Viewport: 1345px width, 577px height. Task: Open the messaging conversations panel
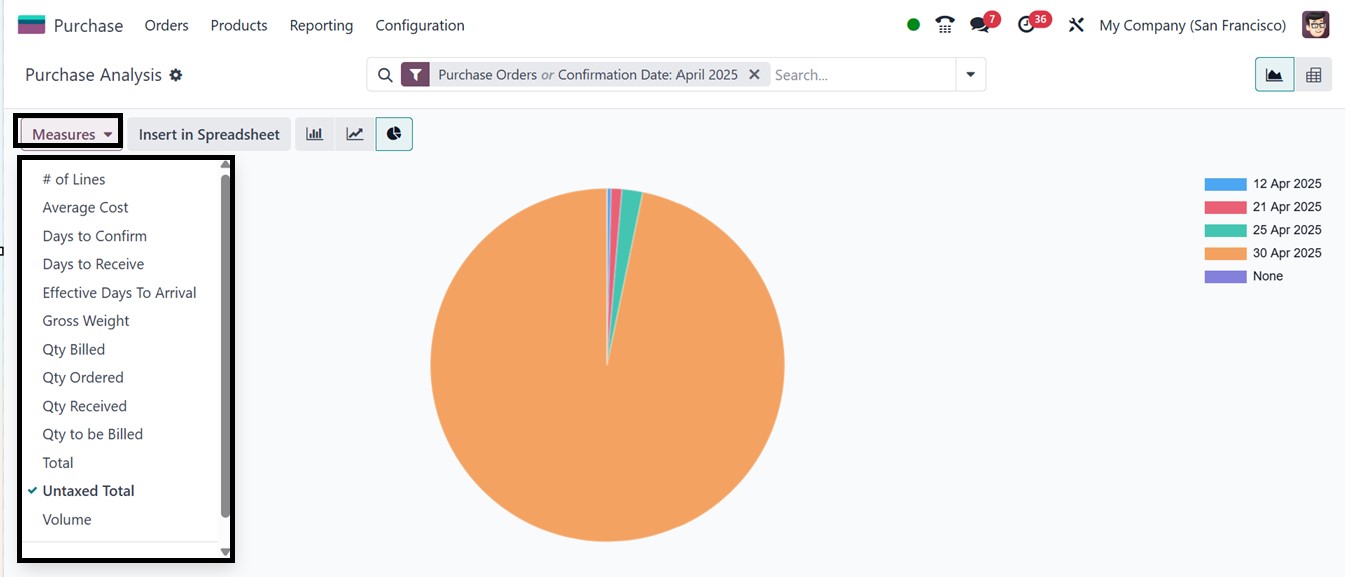[981, 23]
